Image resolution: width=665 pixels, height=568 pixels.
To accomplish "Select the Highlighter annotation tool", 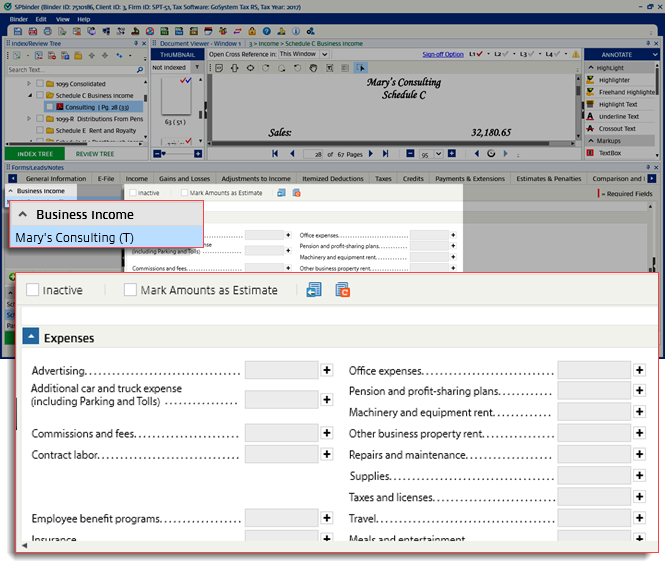I will 614,80.
